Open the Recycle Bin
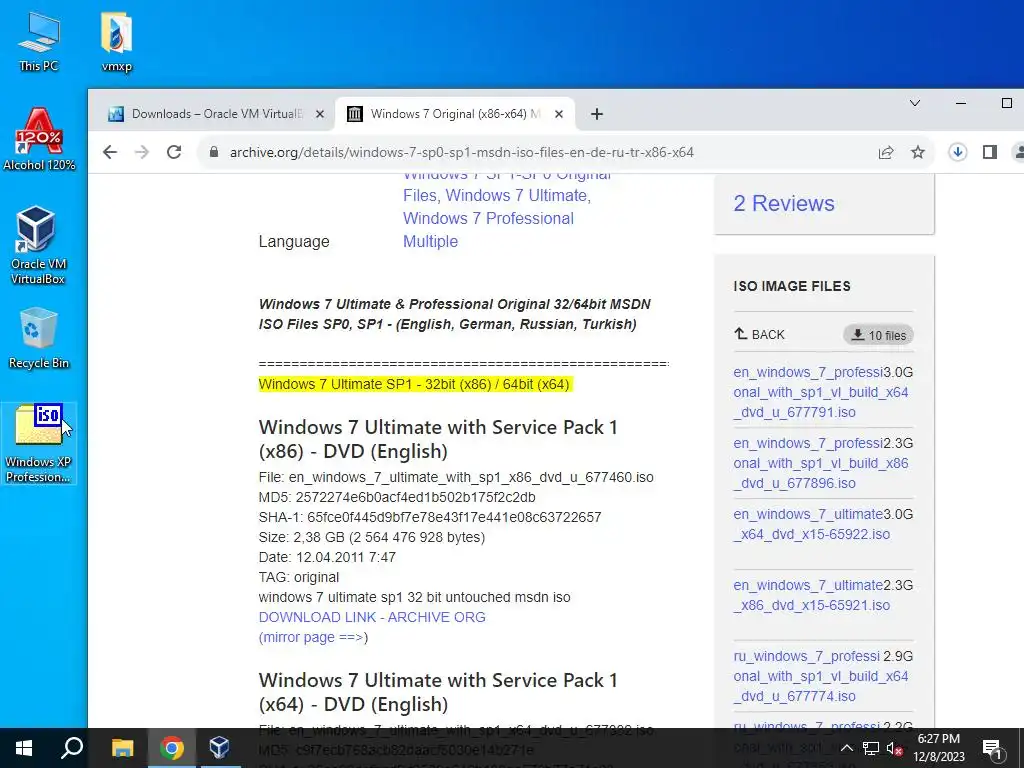The height and width of the screenshot is (768, 1024). pos(39,338)
